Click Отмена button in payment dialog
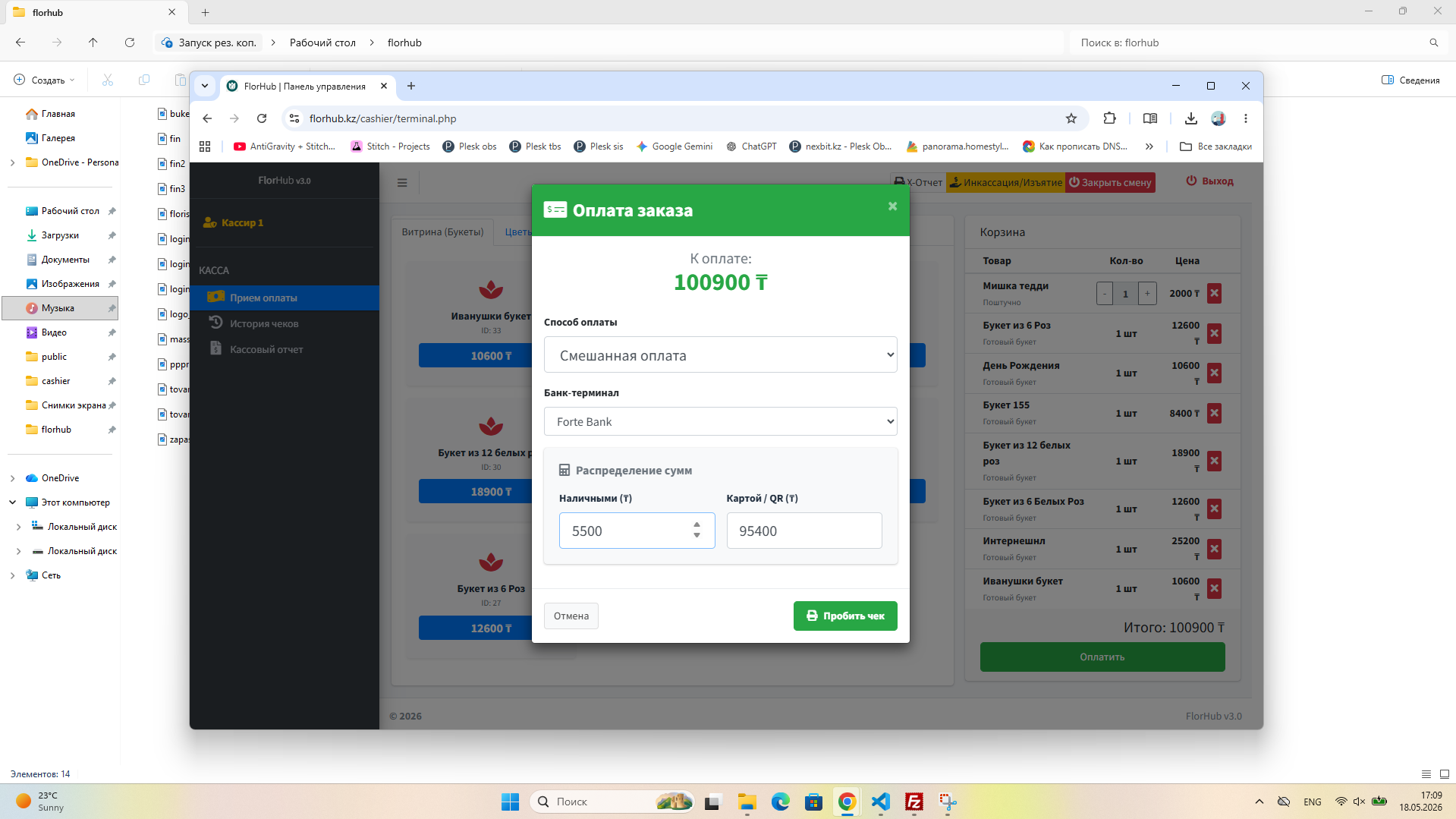 point(571,616)
